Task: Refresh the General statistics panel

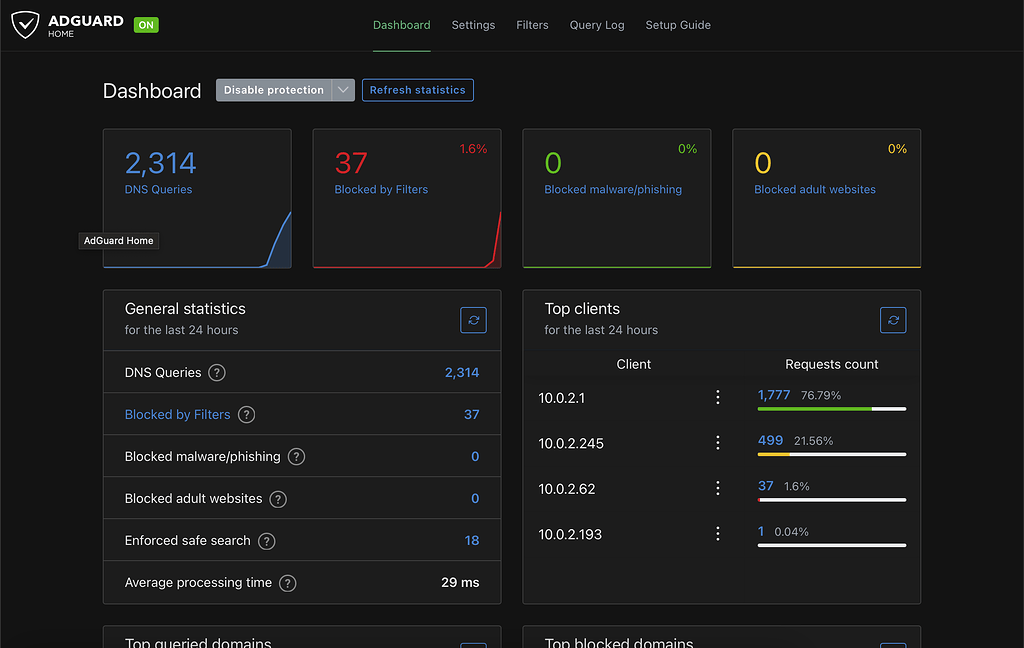Action: pos(472,320)
